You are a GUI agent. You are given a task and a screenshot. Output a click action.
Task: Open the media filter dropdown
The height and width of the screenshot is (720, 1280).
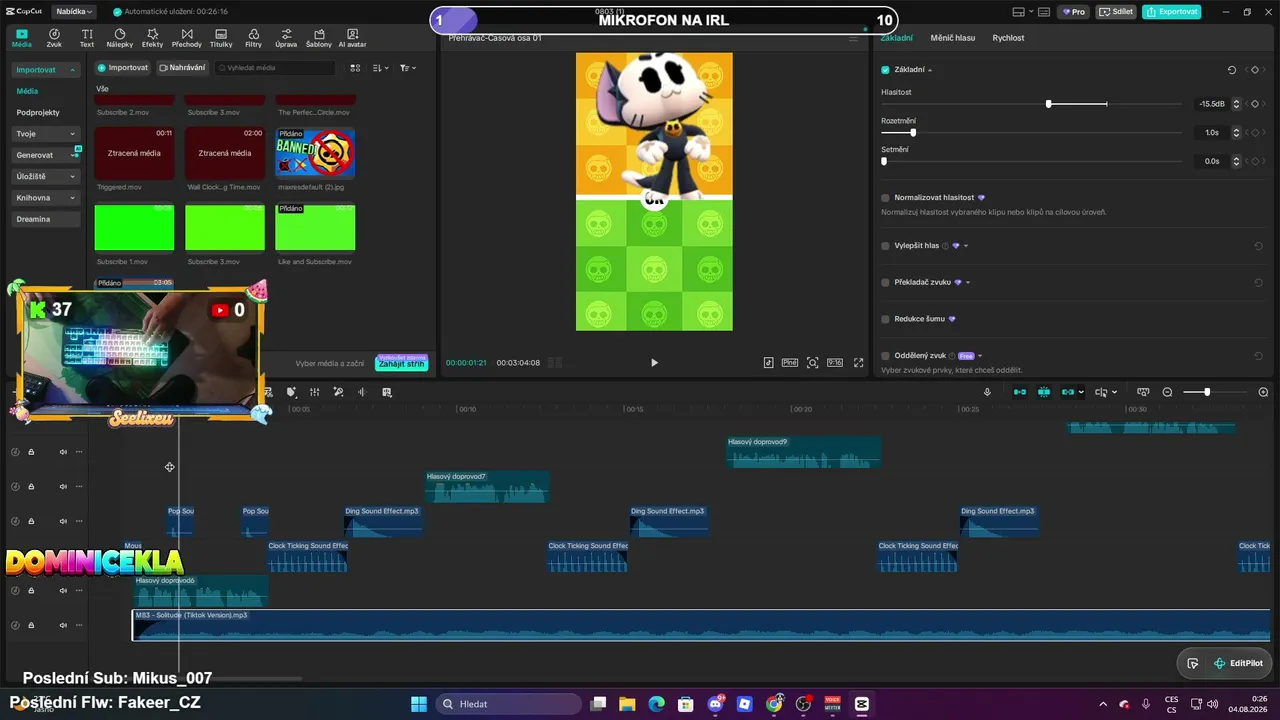click(408, 68)
